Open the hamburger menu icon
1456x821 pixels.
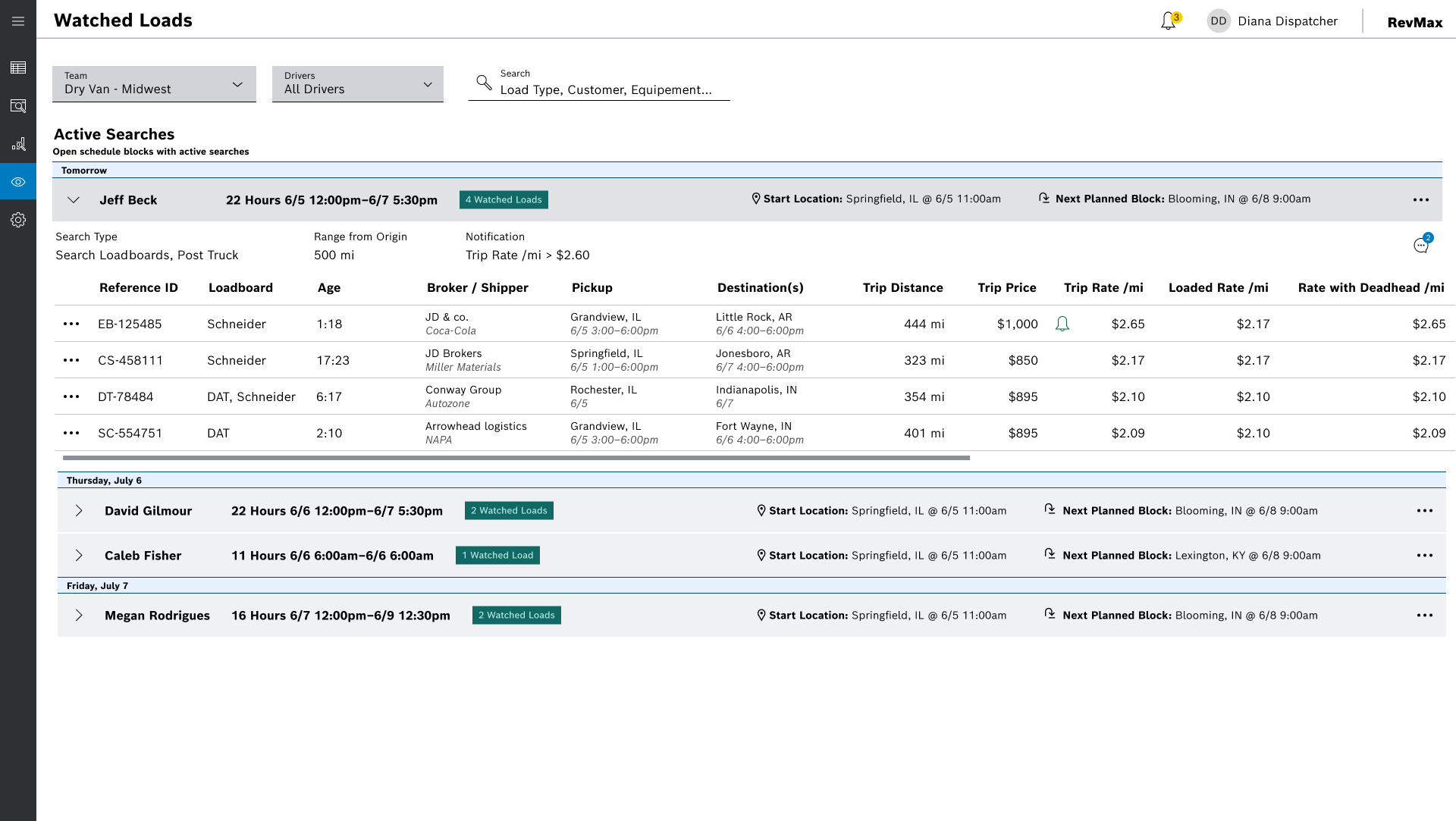click(18, 21)
